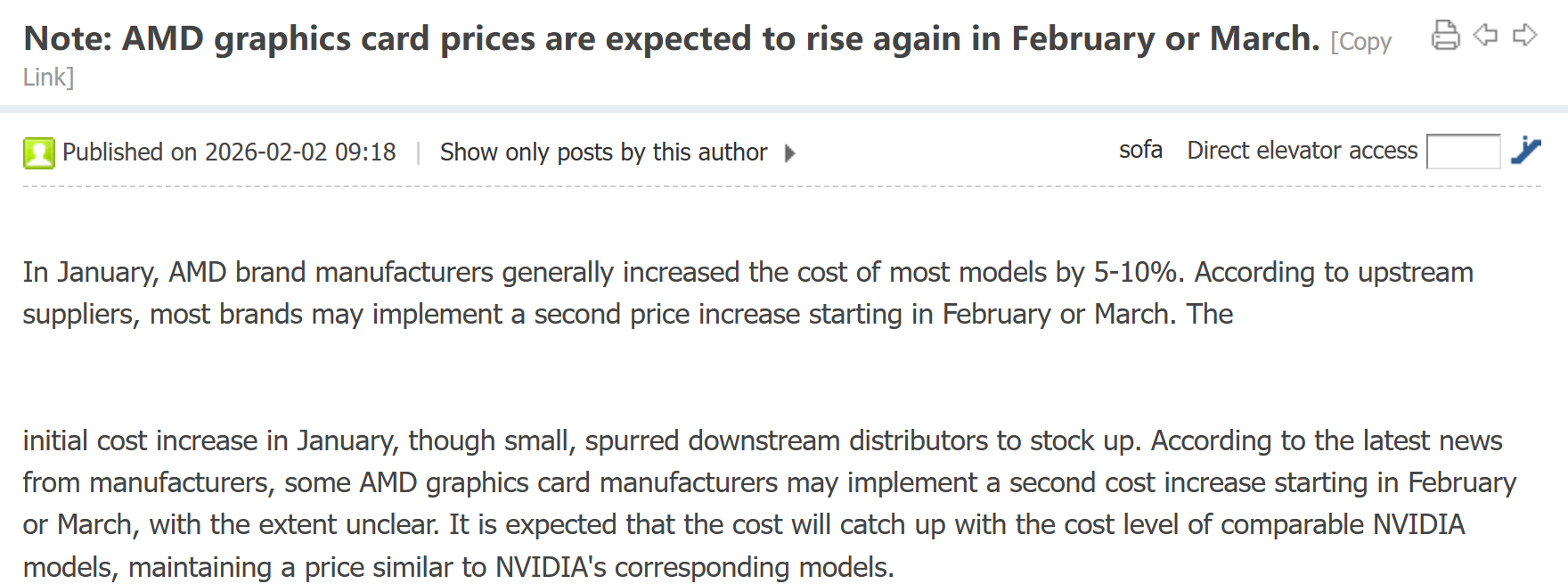1568x584 pixels.
Task: Click the author's green avatar icon
Action: pos(38,153)
